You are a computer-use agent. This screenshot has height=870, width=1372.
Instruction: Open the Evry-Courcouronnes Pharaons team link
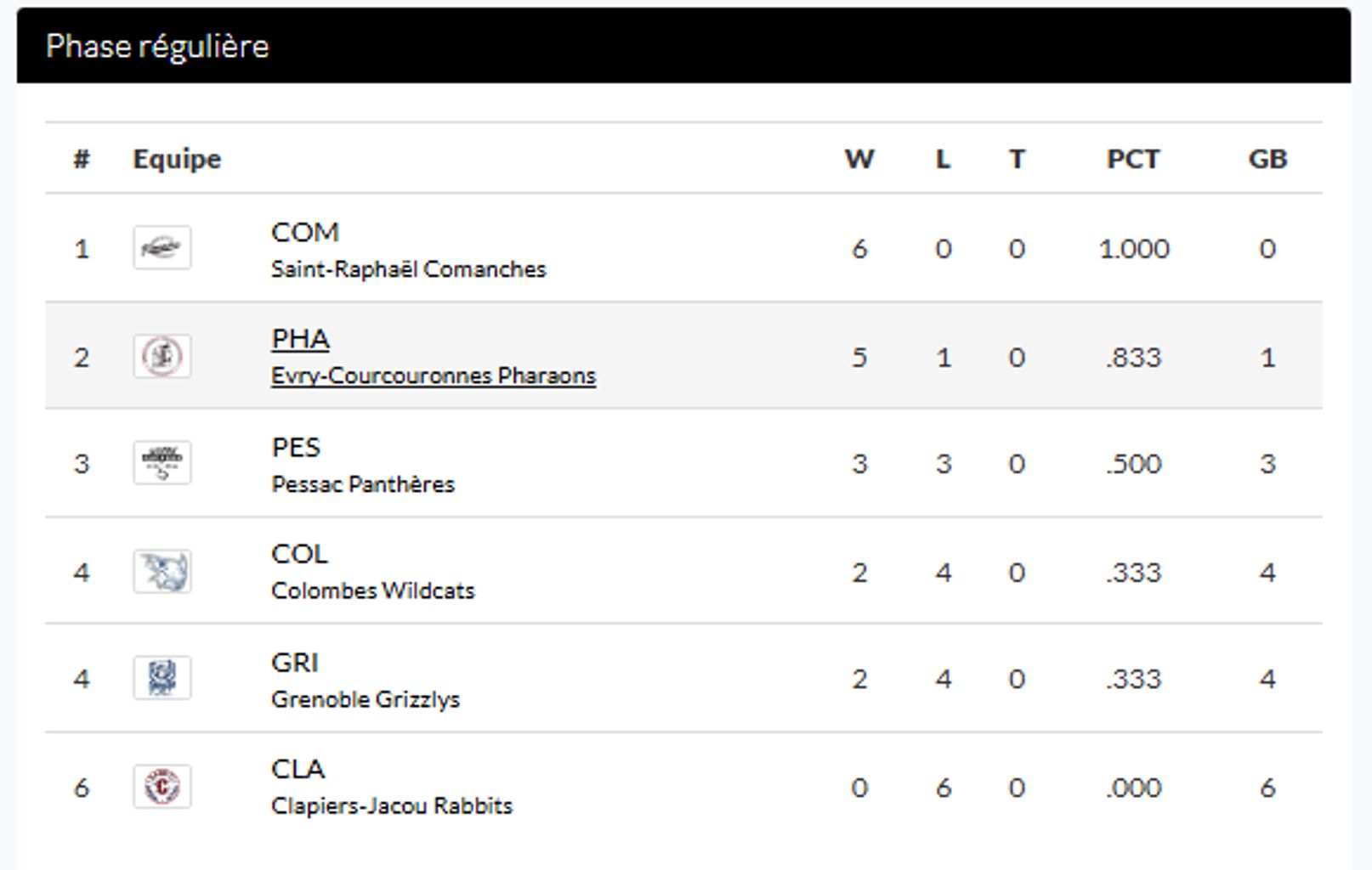(433, 376)
